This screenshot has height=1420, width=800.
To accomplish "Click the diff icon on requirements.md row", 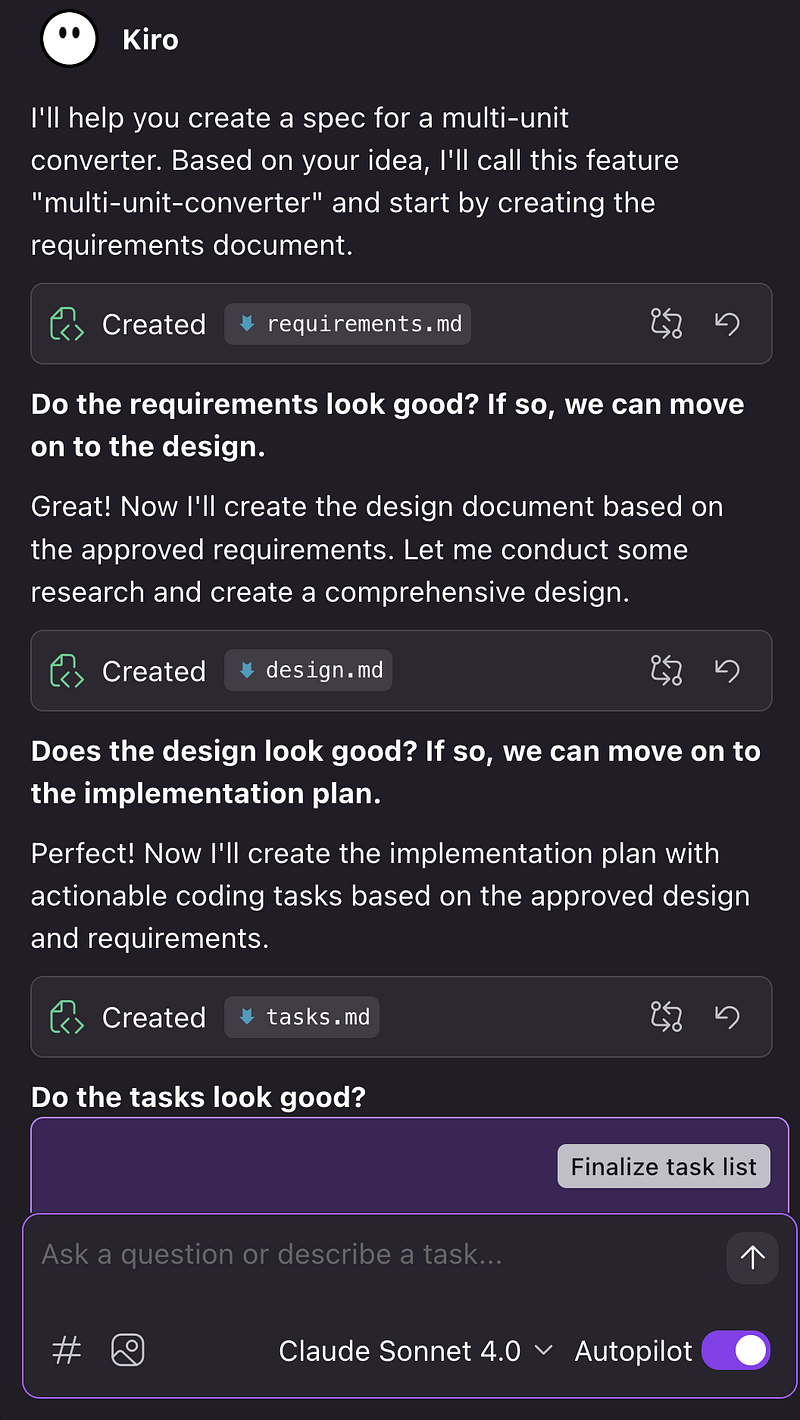I will point(666,323).
